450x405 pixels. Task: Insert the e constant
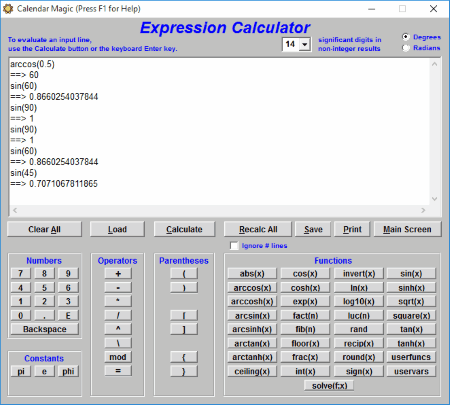pyautogui.click(x=44, y=371)
